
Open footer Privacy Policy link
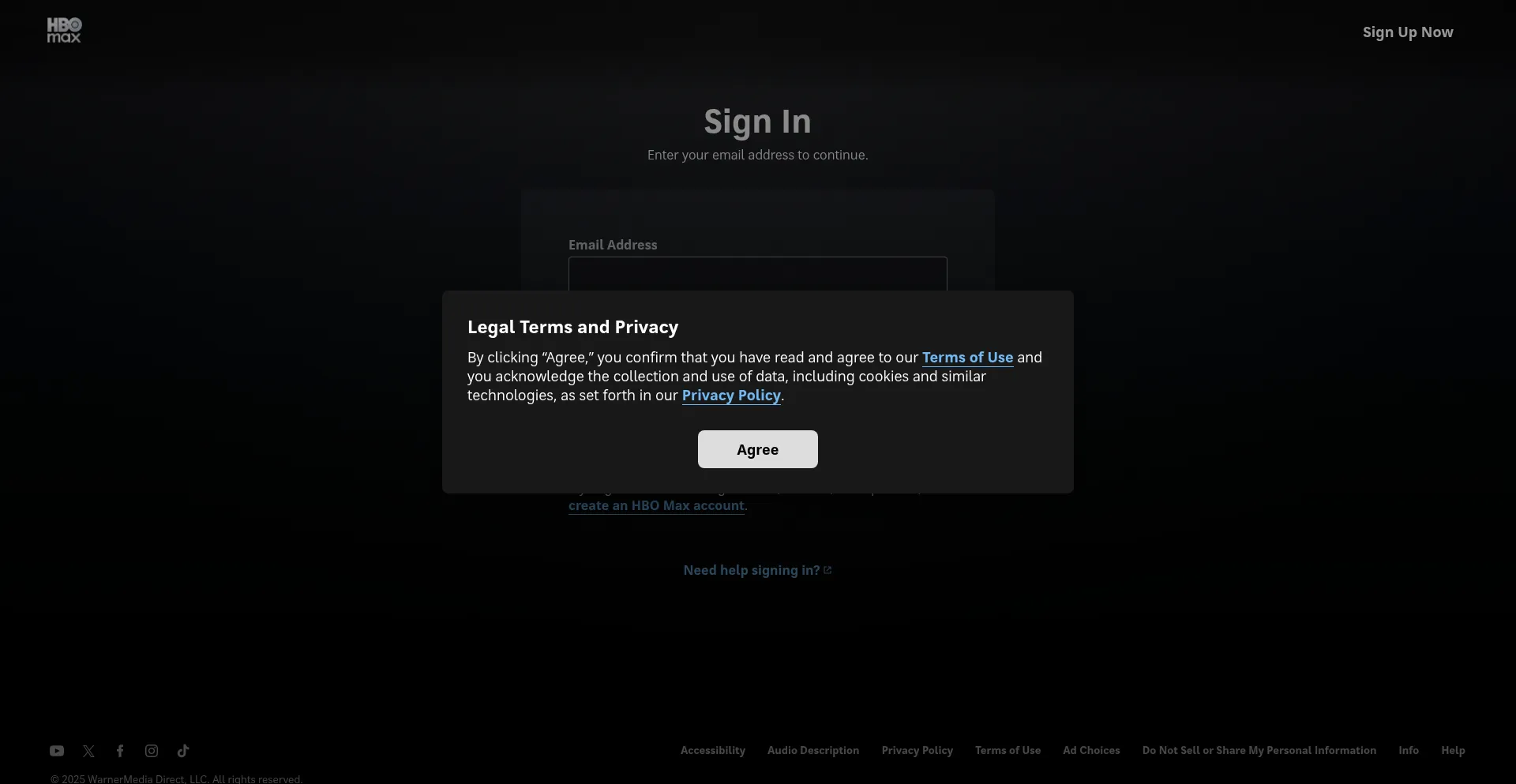[x=917, y=751]
